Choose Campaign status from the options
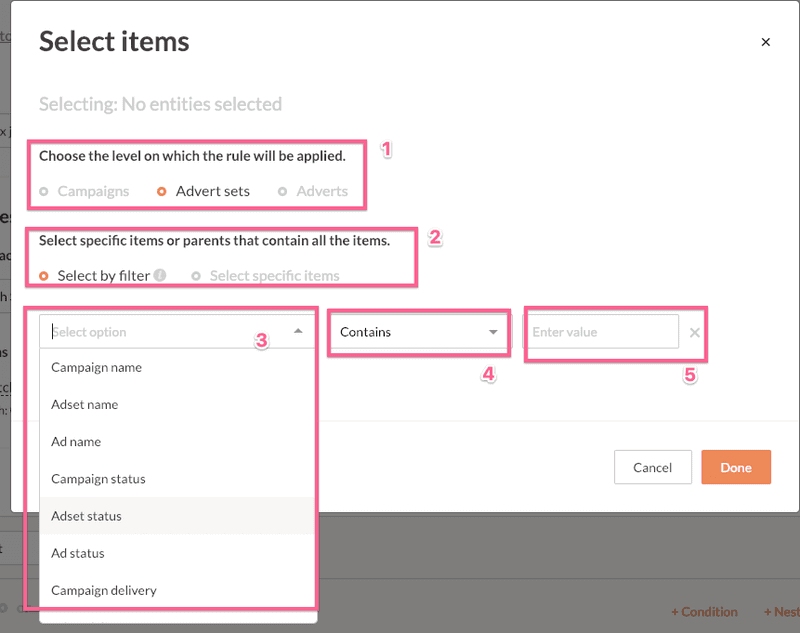This screenshot has height=633, width=800. (x=98, y=478)
